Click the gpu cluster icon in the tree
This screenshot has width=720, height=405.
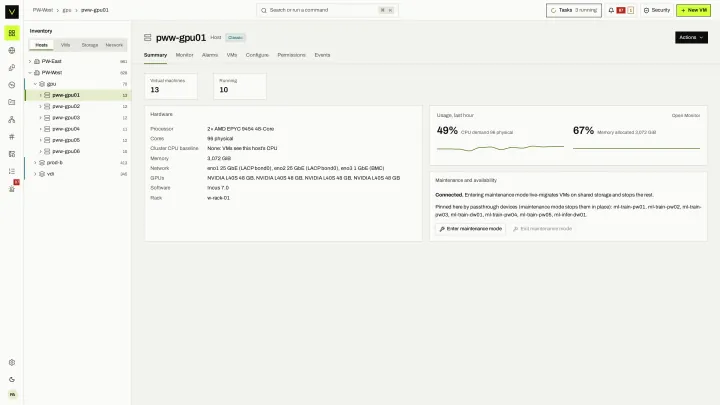42,84
